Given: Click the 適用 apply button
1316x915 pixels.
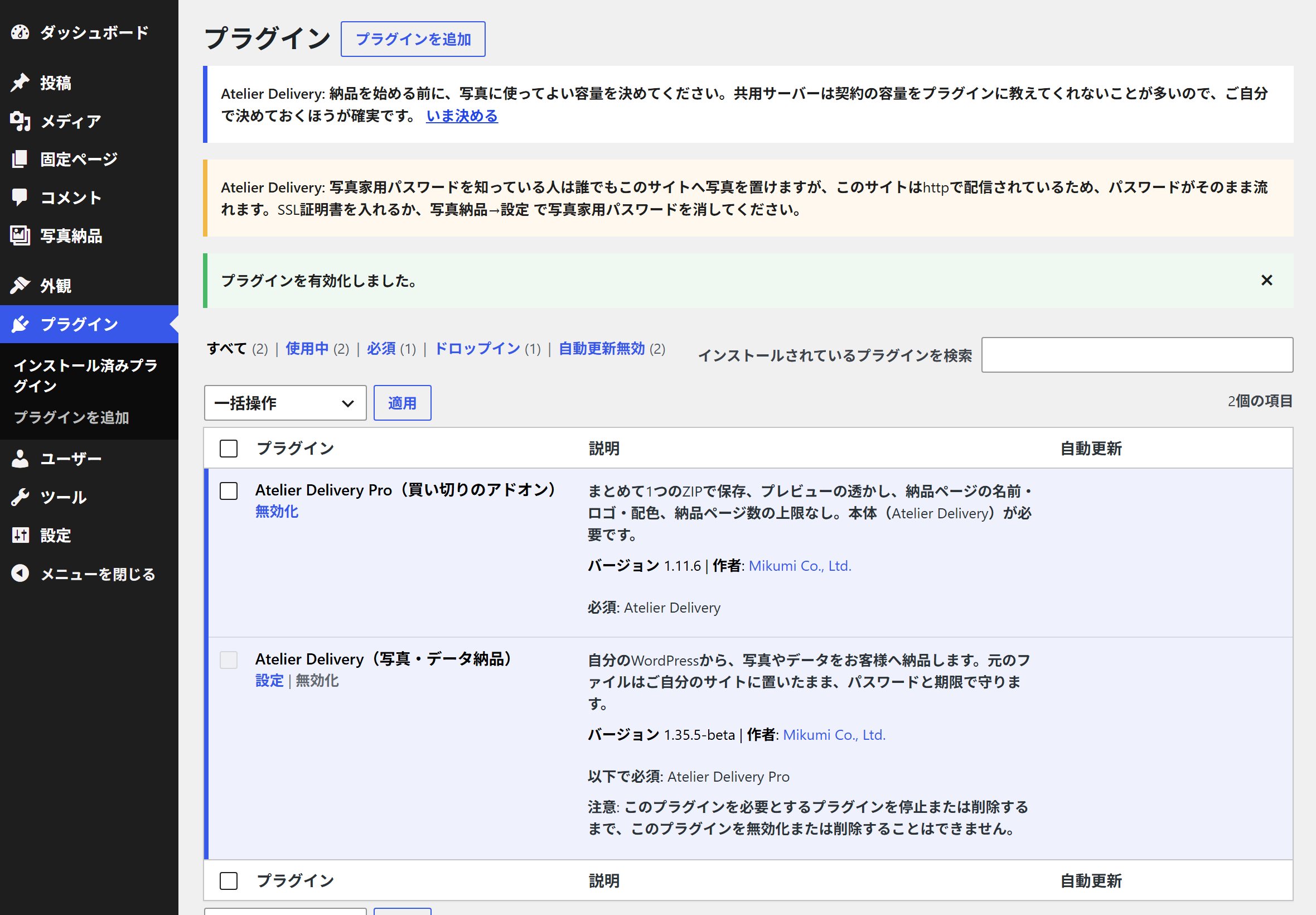Looking at the screenshot, I should click(x=402, y=403).
